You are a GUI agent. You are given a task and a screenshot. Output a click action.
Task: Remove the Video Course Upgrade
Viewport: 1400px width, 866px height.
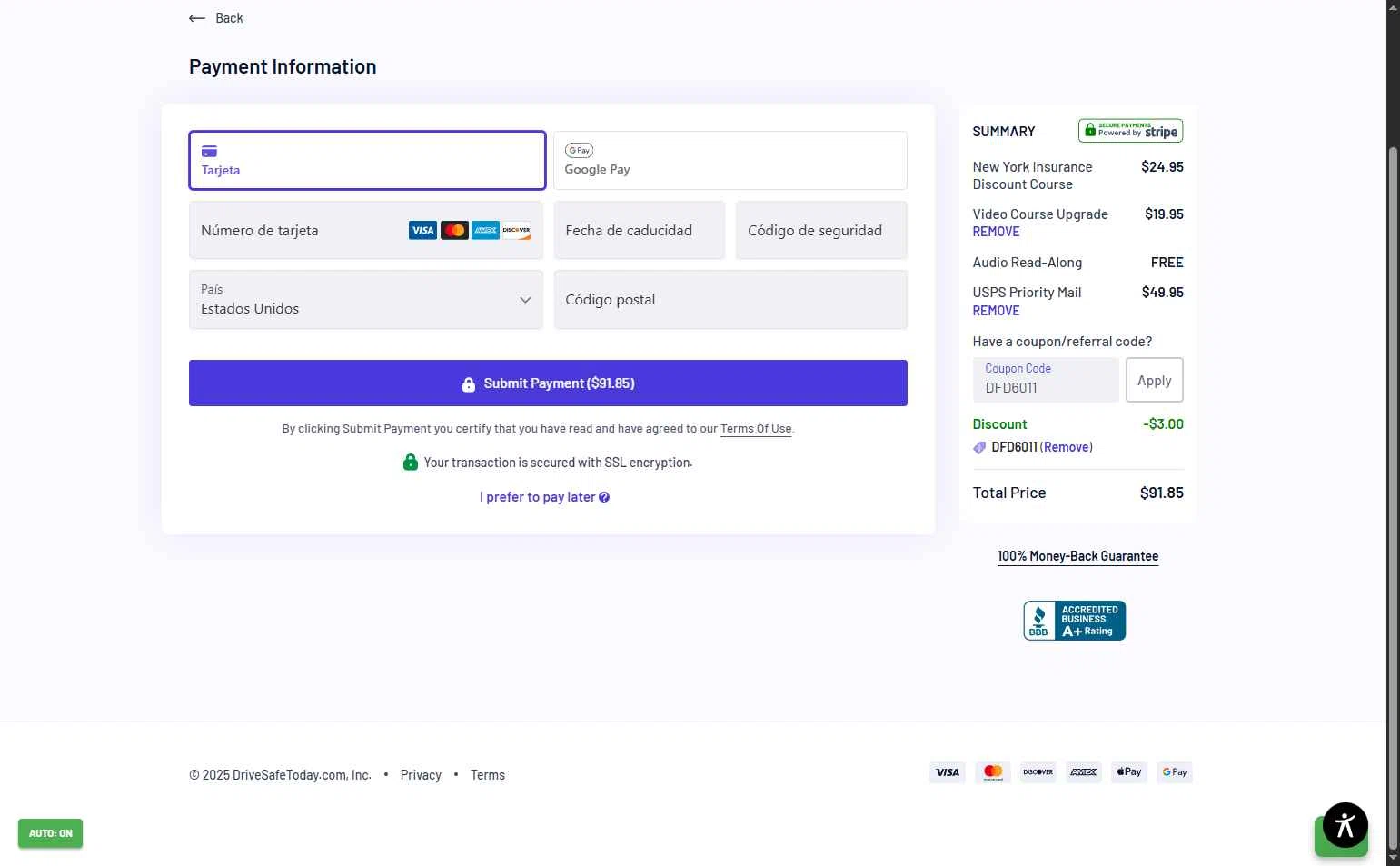click(x=996, y=232)
